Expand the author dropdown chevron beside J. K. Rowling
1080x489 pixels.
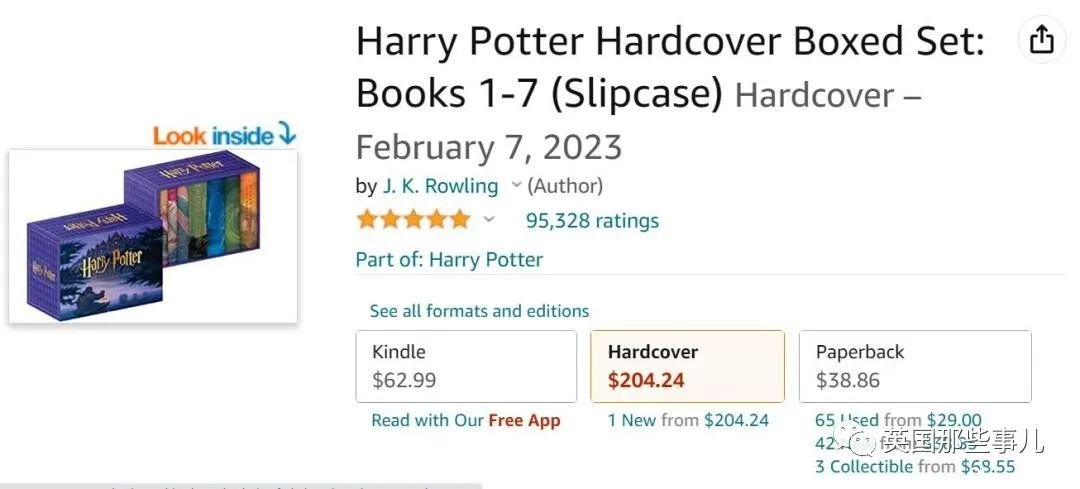click(x=516, y=185)
